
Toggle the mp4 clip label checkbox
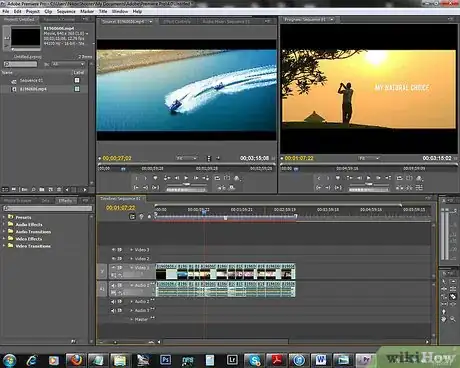[77, 89]
